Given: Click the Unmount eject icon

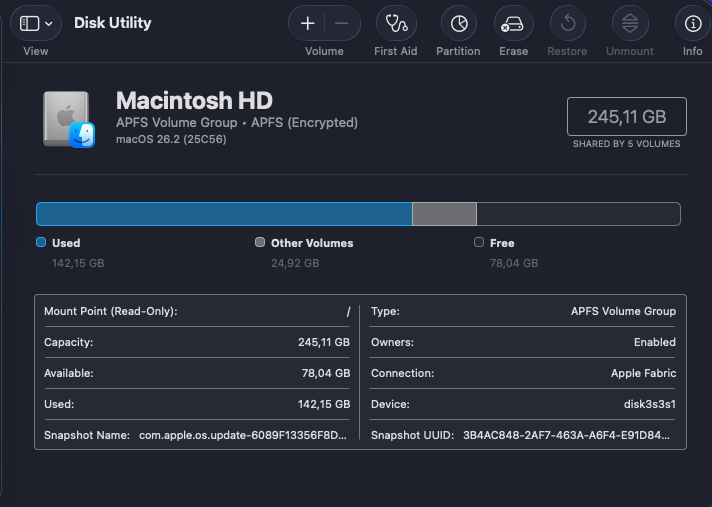Looking at the screenshot, I should 630,23.
